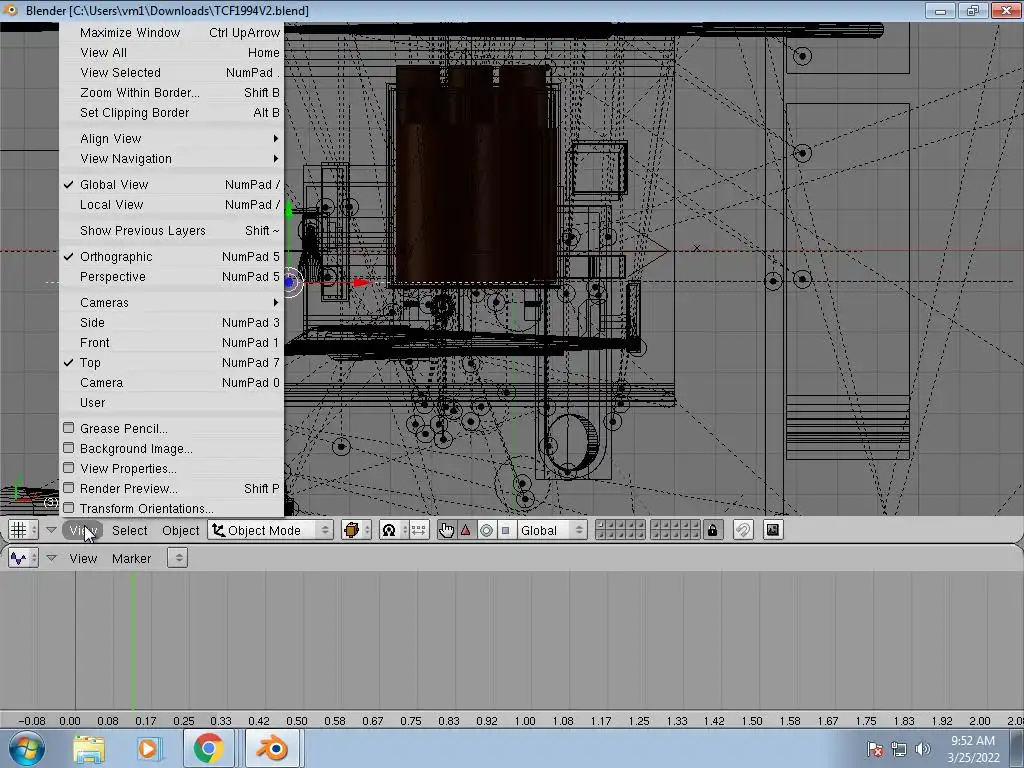
Task: Open the timeline Marker menu
Action: coord(131,558)
